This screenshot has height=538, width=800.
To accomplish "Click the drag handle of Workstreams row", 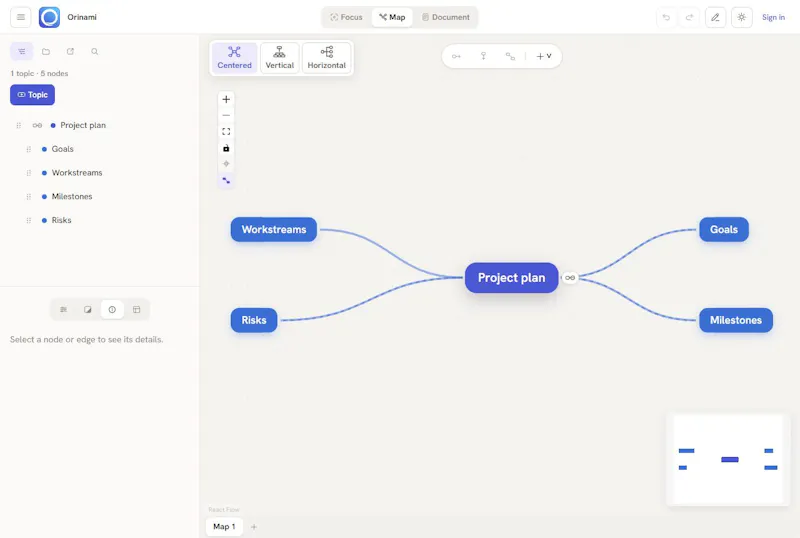I will tap(29, 173).
